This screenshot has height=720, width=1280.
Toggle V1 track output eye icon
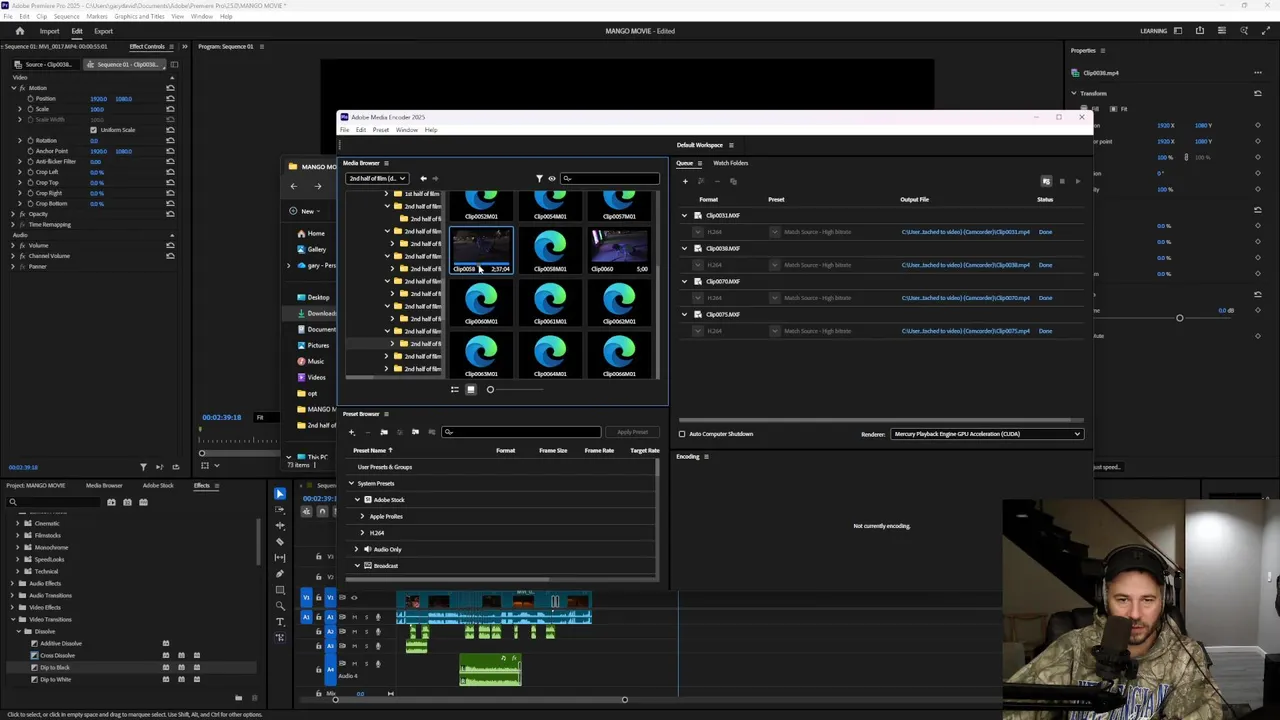353,598
